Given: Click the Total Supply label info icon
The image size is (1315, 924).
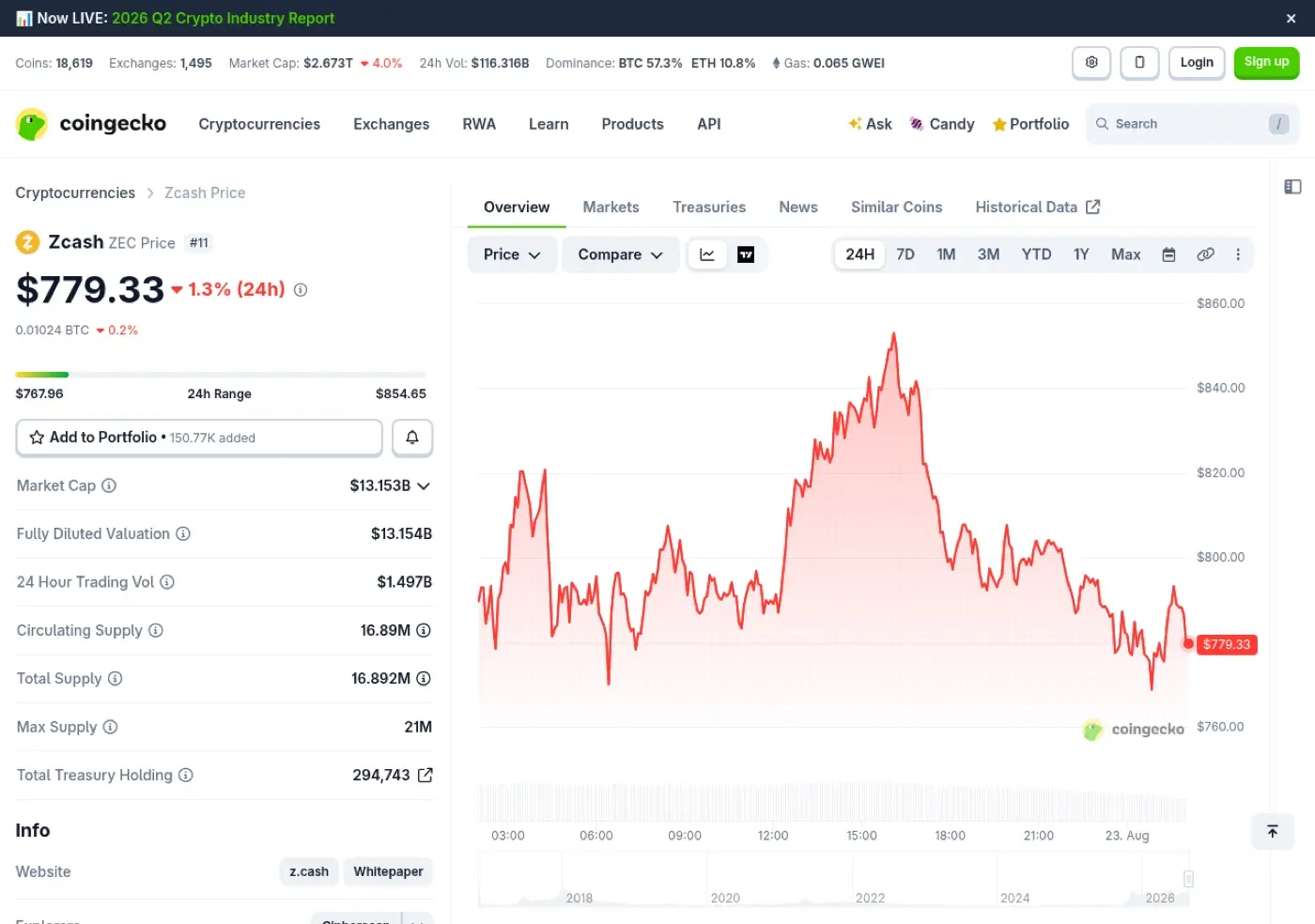Looking at the screenshot, I should [x=115, y=678].
